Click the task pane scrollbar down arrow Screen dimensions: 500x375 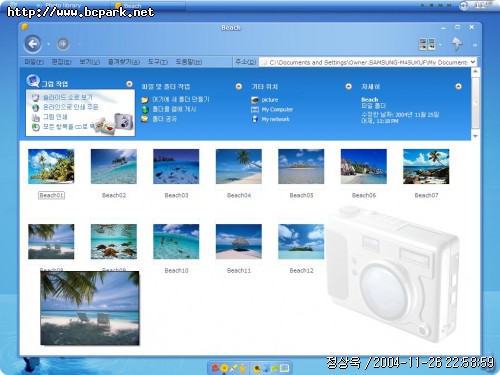pos(475,136)
